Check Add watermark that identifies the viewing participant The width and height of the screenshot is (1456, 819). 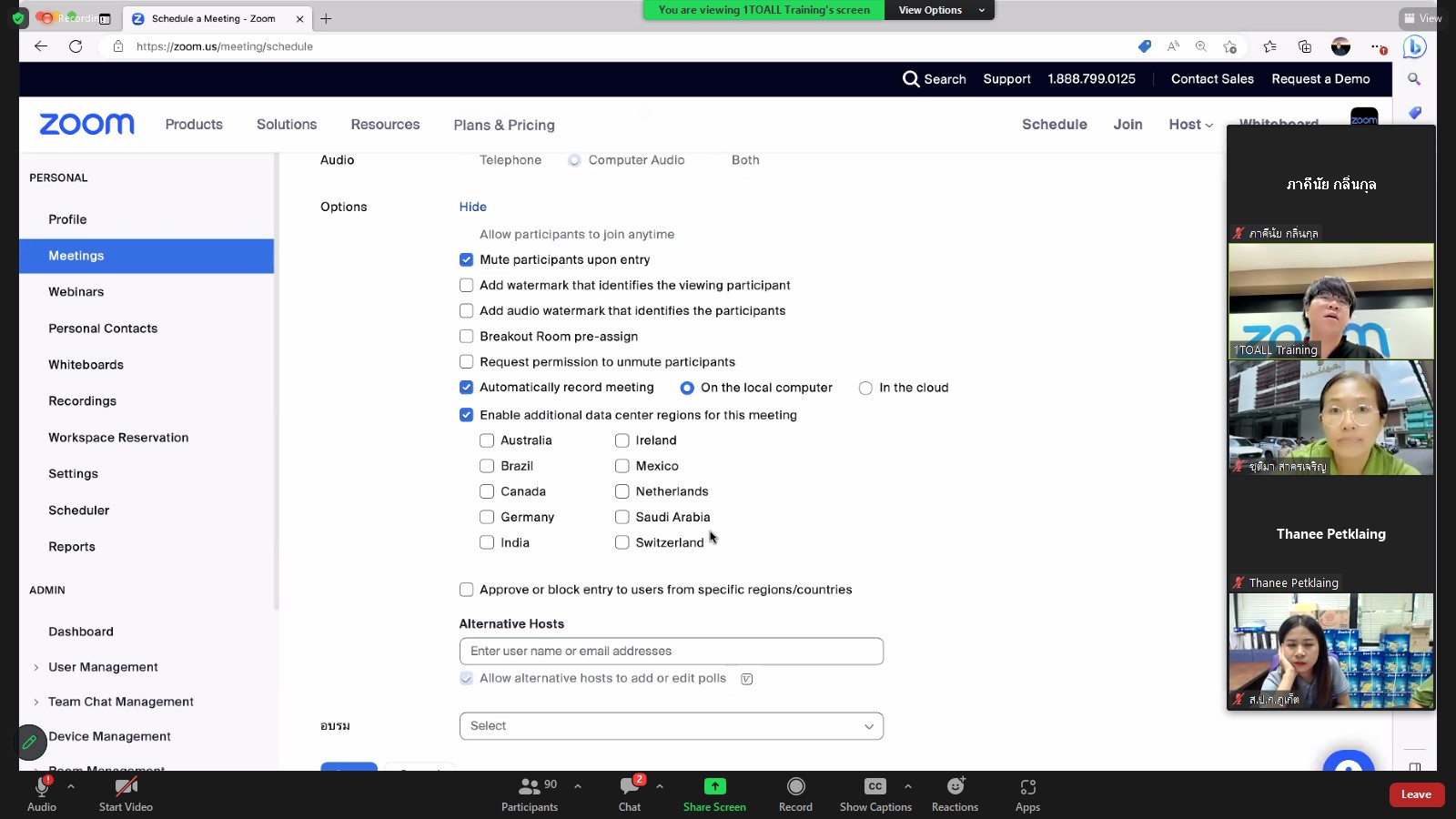pyautogui.click(x=466, y=285)
